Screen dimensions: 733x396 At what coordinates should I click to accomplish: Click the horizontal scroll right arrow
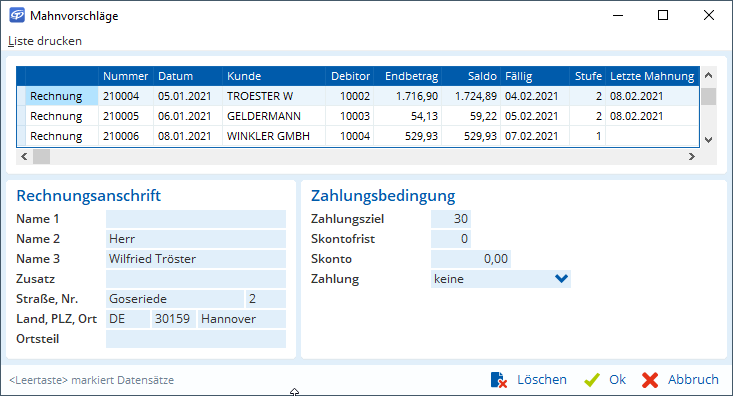point(692,157)
